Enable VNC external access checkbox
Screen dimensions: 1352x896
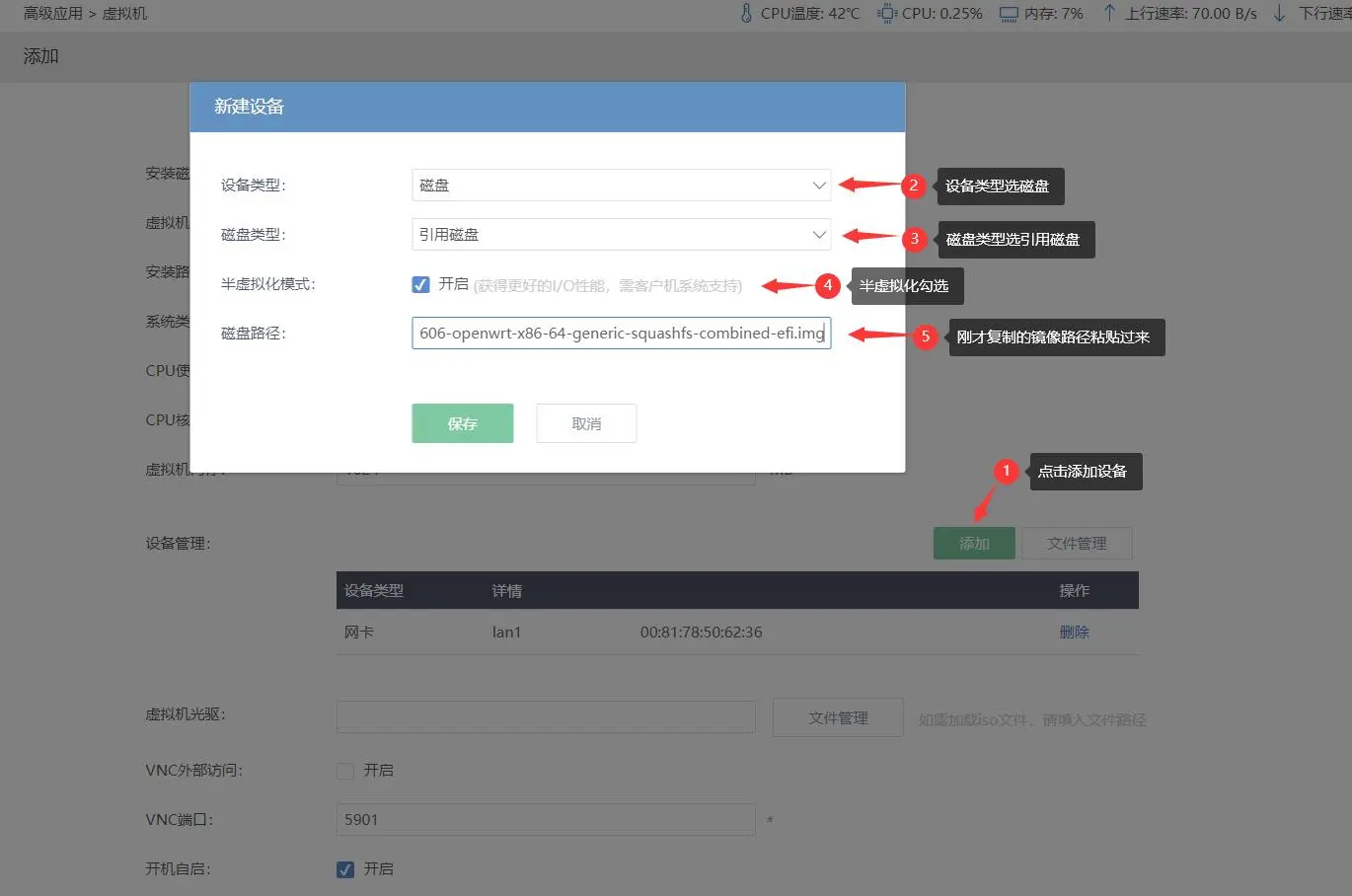point(345,771)
